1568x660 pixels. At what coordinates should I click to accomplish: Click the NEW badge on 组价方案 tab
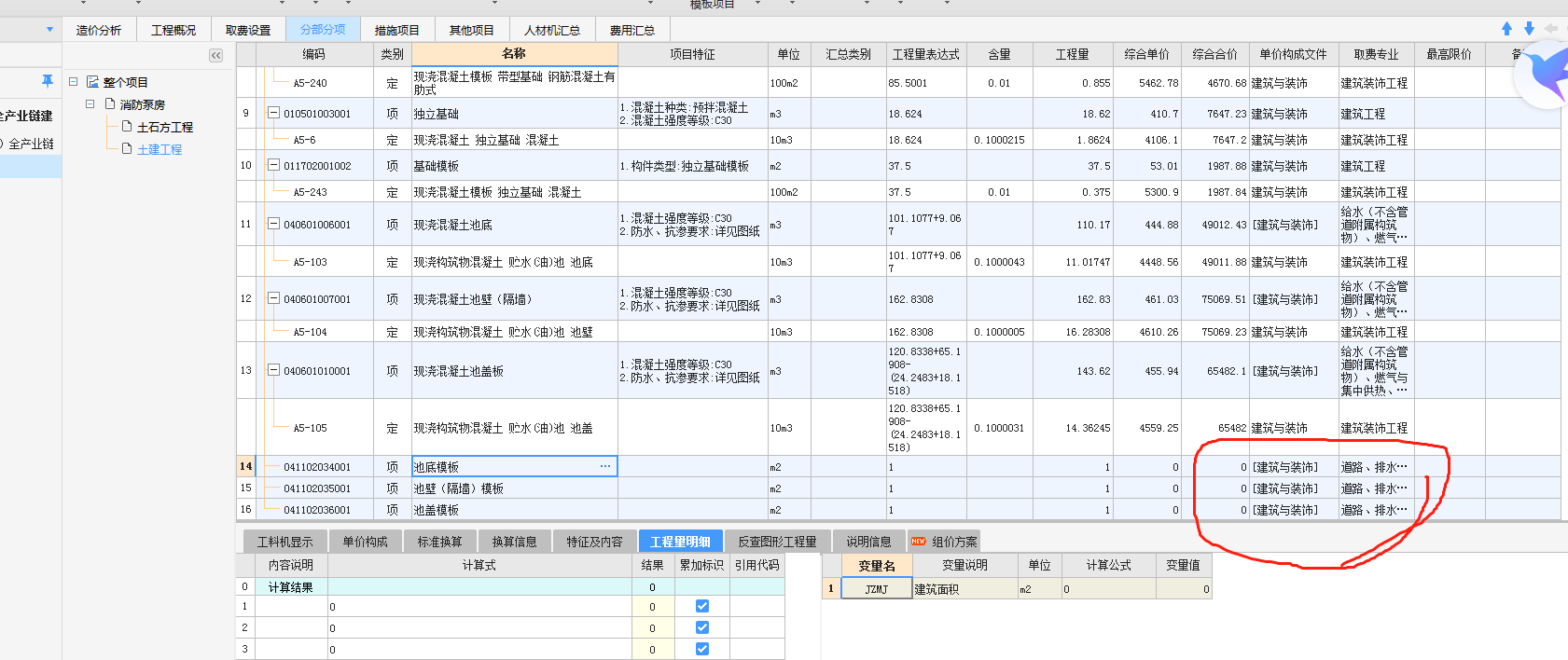coord(919,541)
